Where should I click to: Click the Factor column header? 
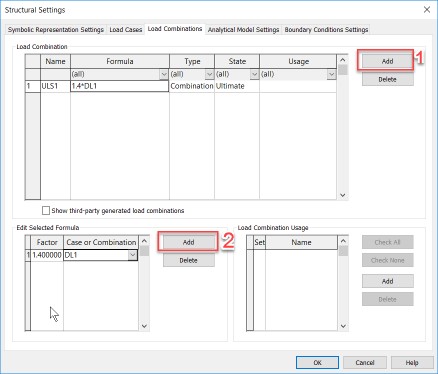47,242
